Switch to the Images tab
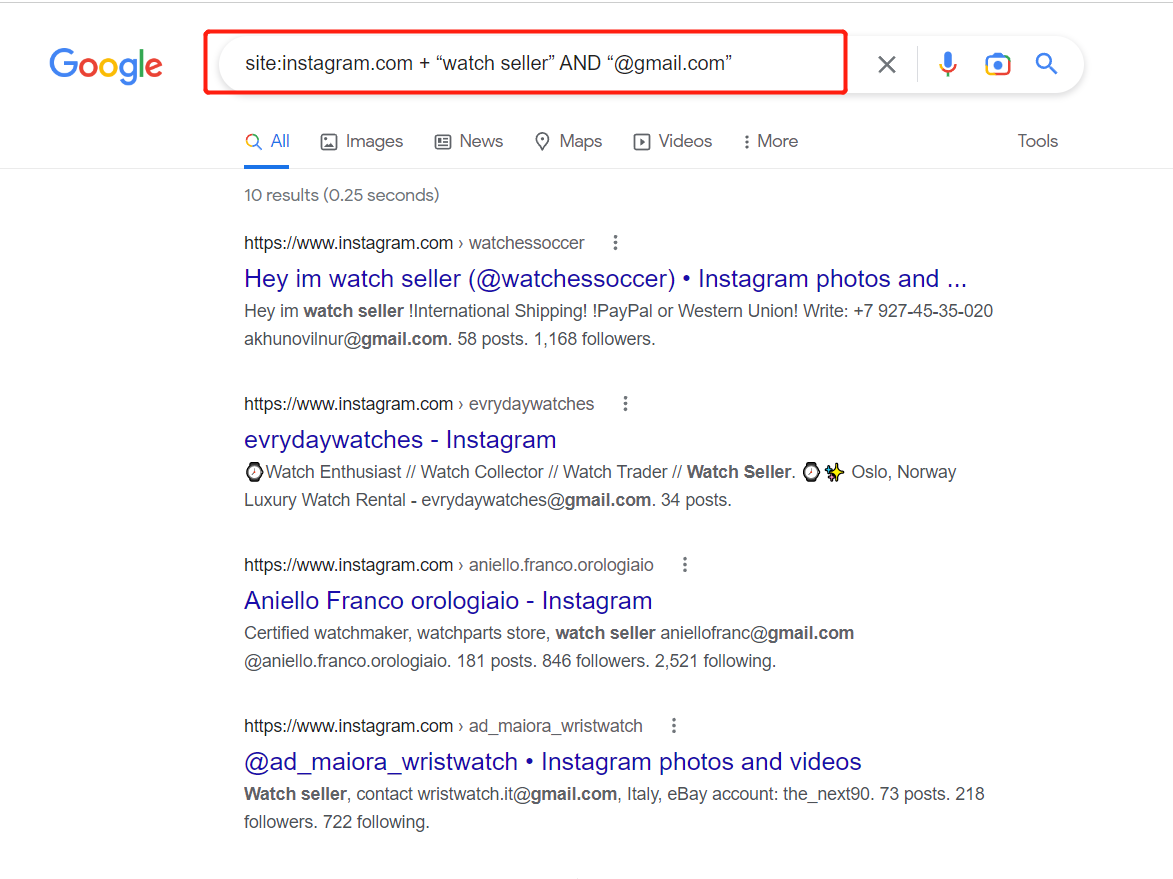This screenshot has width=1173, height=879. [x=361, y=141]
